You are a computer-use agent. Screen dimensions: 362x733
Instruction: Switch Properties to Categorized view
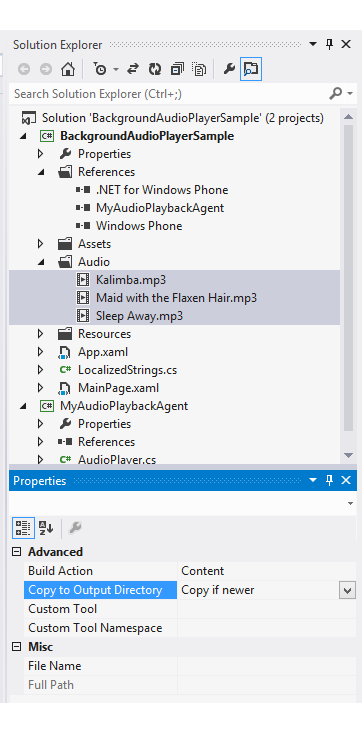(23, 528)
